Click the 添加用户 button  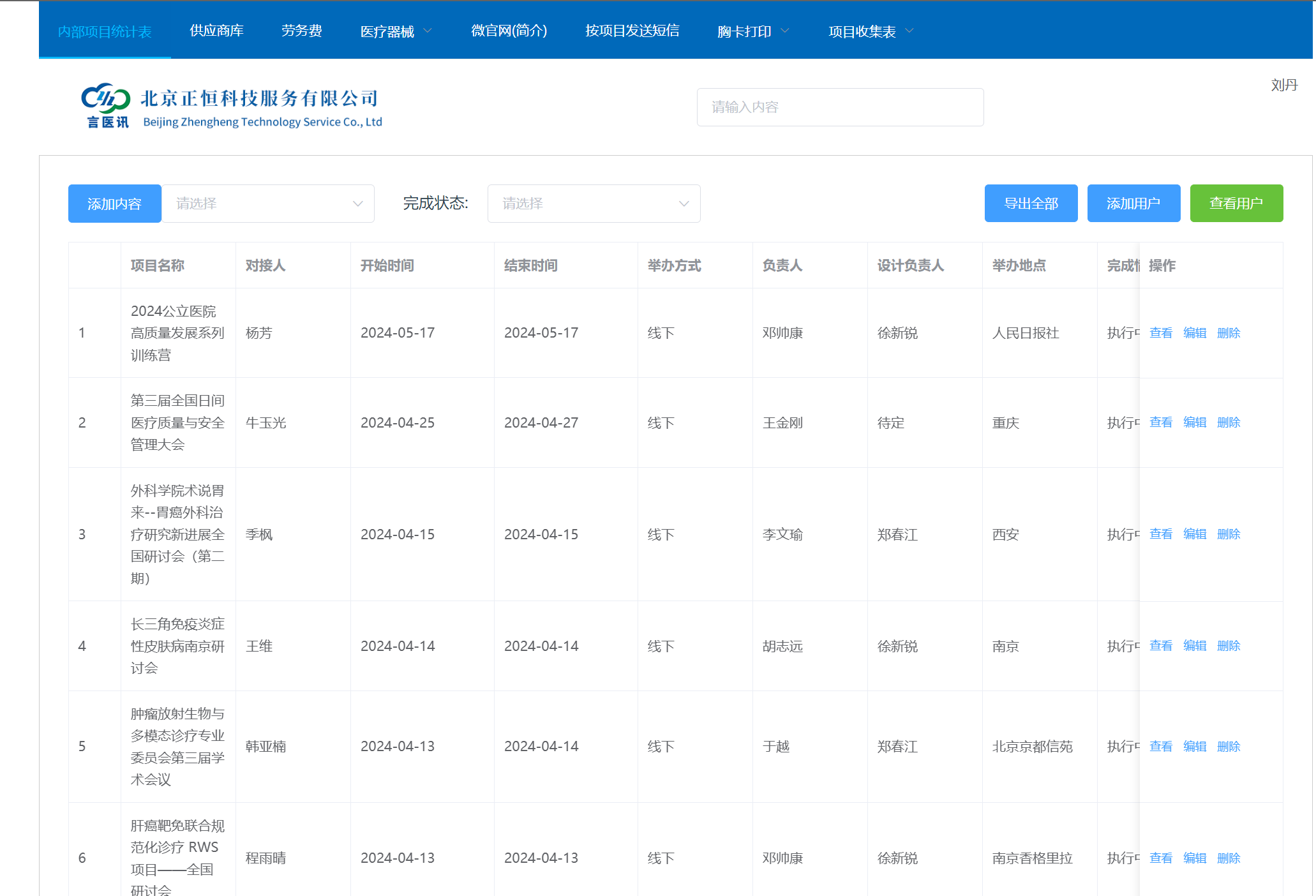1133,204
